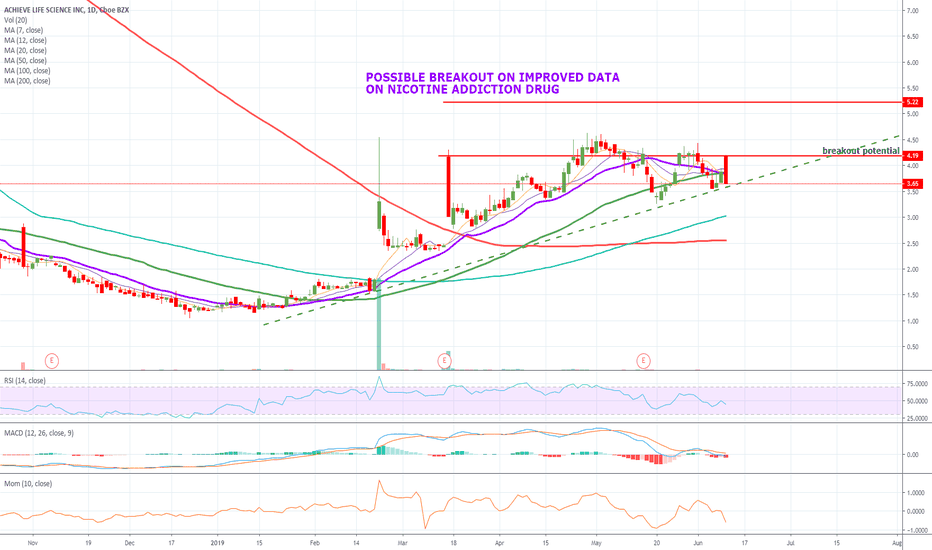This screenshot has height=550, width=932.
Task: Click the 6.00 price axis label
Action: 912,62
